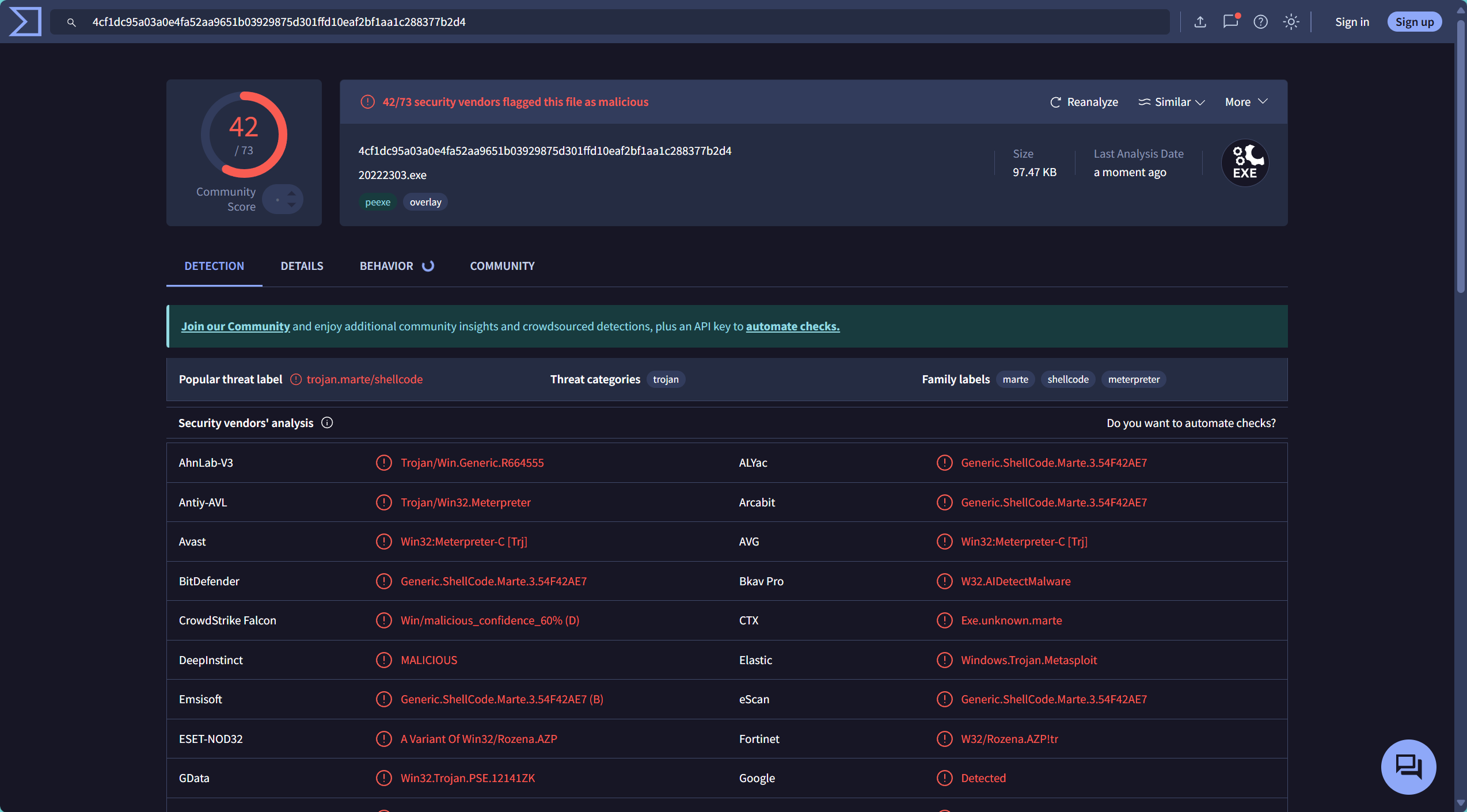1467x812 pixels.
Task: Click the BitDefender detection alert icon
Action: [383, 581]
